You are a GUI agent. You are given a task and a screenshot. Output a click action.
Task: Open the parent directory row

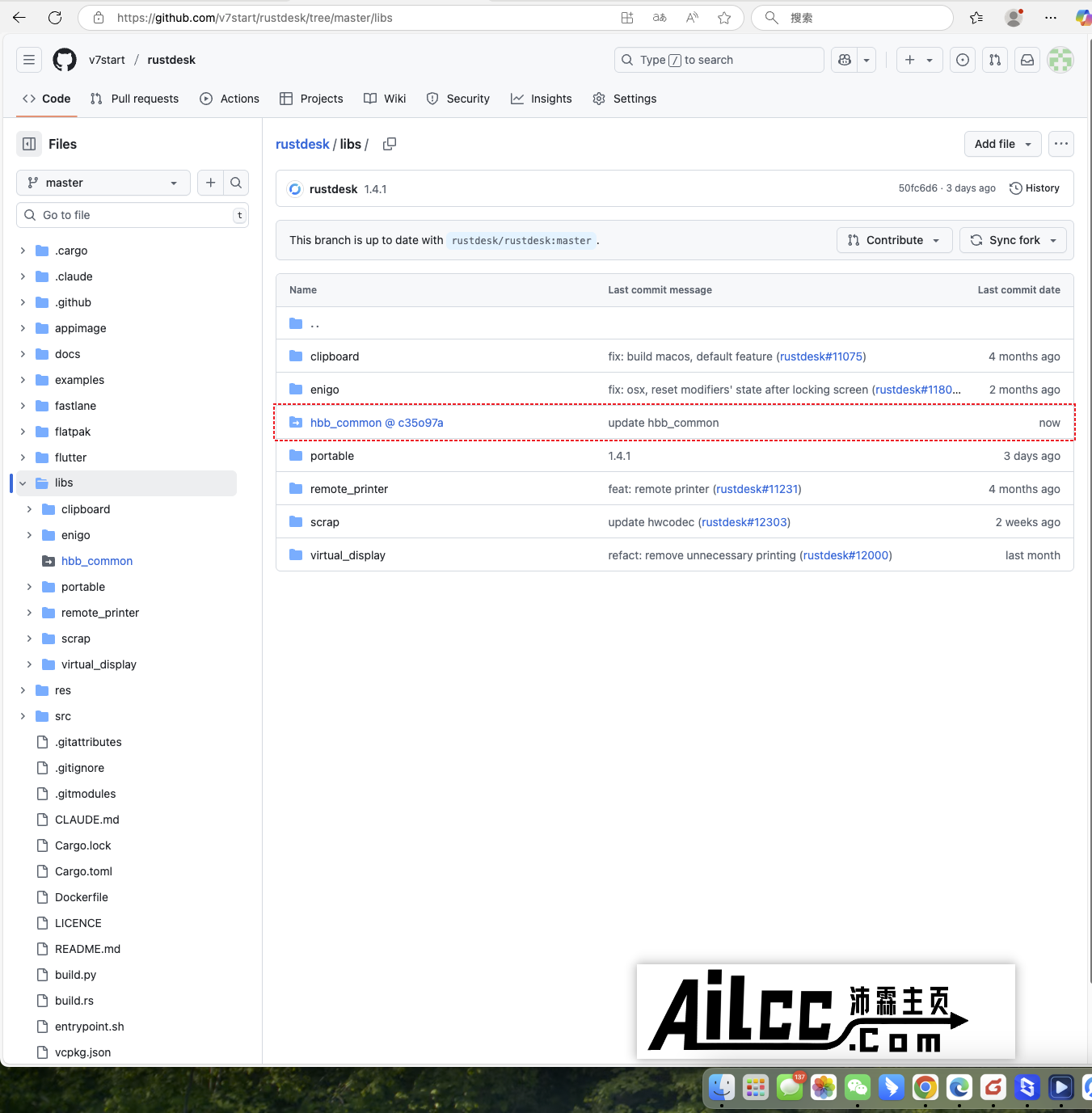point(675,323)
